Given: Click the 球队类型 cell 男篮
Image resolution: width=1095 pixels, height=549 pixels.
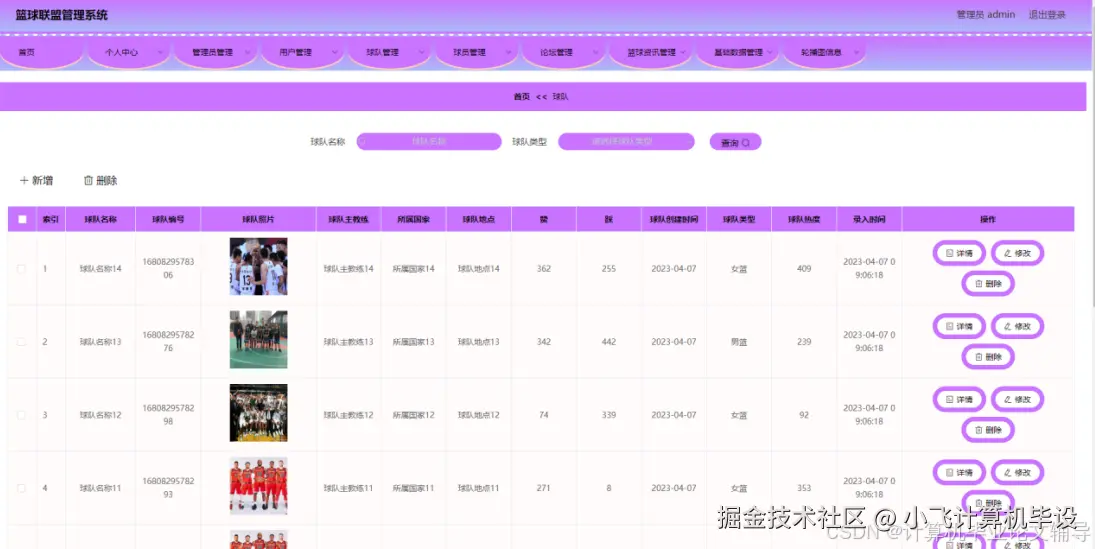Looking at the screenshot, I should [739, 342].
